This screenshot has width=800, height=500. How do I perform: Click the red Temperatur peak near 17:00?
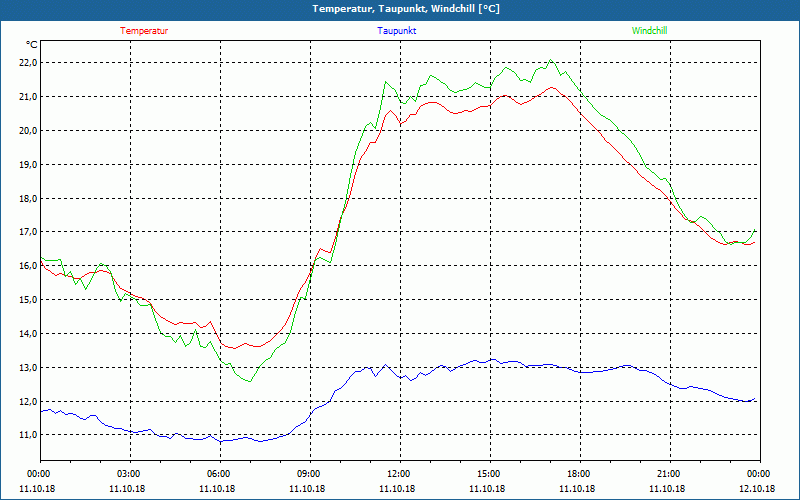551,88
